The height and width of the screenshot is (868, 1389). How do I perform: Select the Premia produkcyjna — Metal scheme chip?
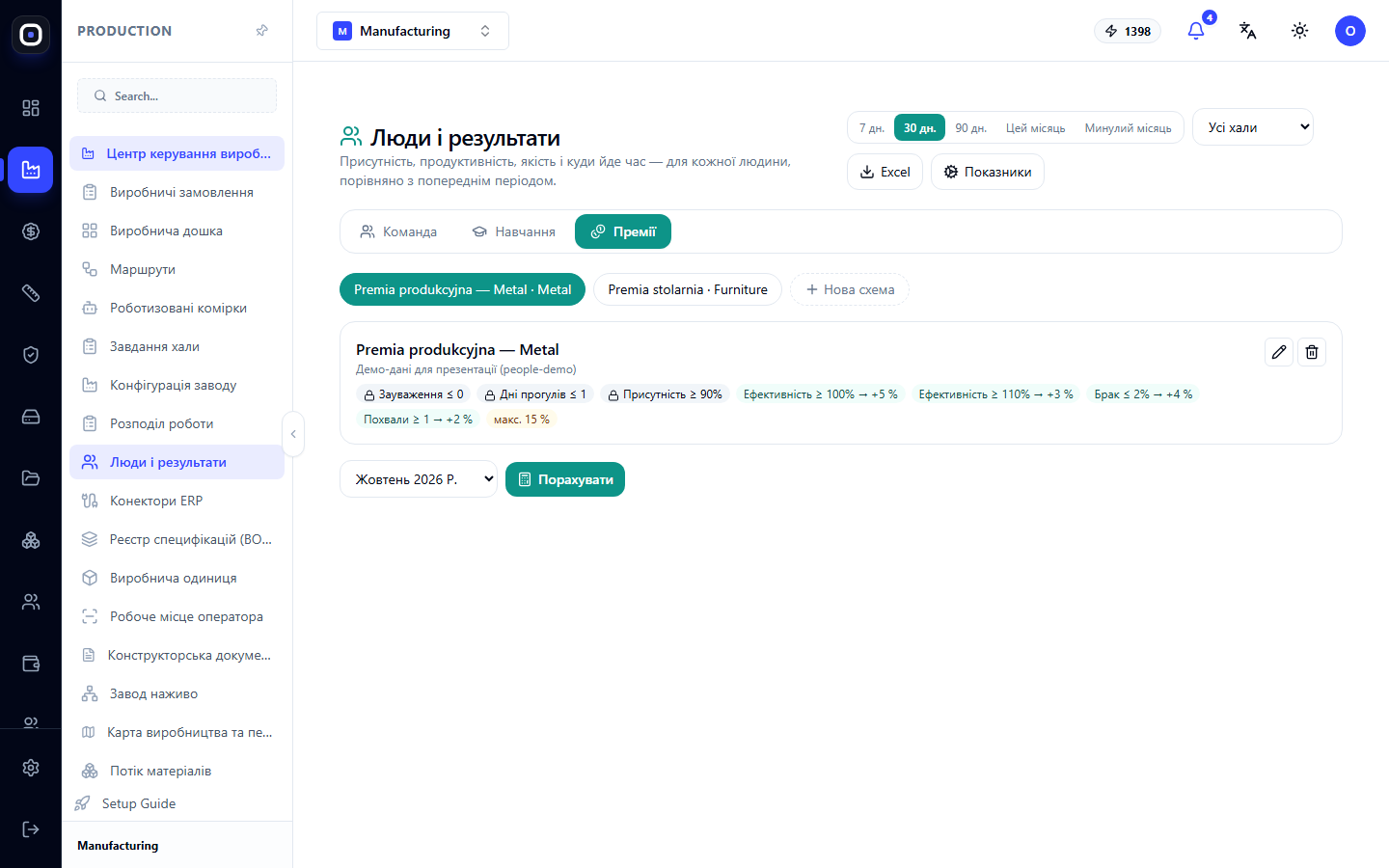coord(462,289)
